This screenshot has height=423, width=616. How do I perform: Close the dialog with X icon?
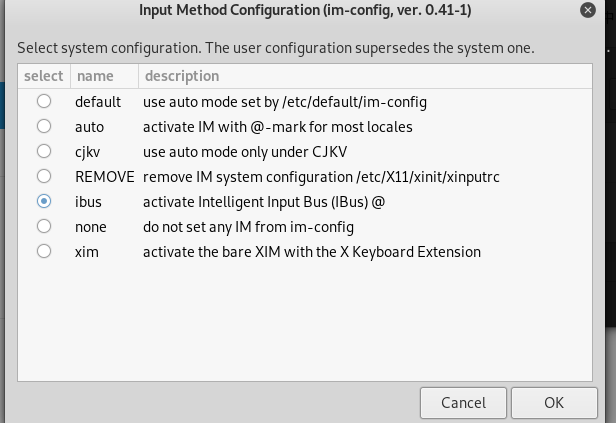588,10
